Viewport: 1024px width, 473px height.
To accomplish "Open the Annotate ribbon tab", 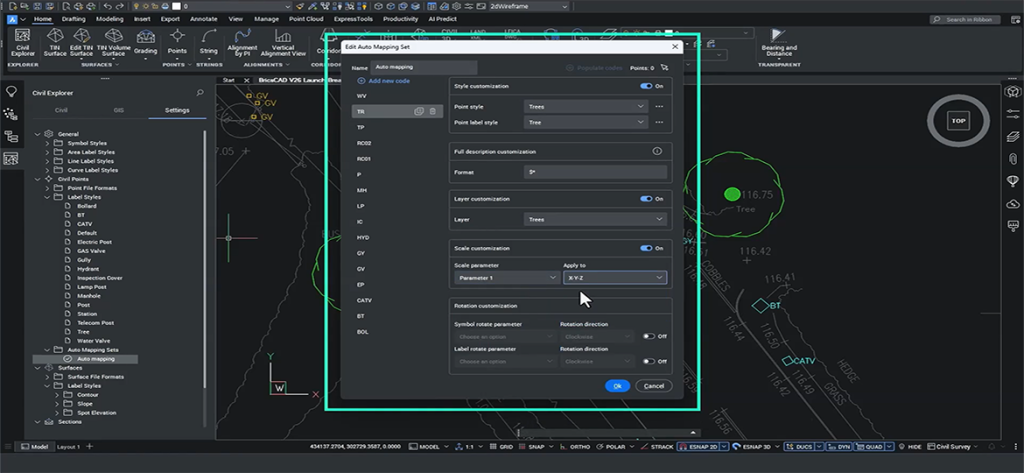I will tap(205, 19).
